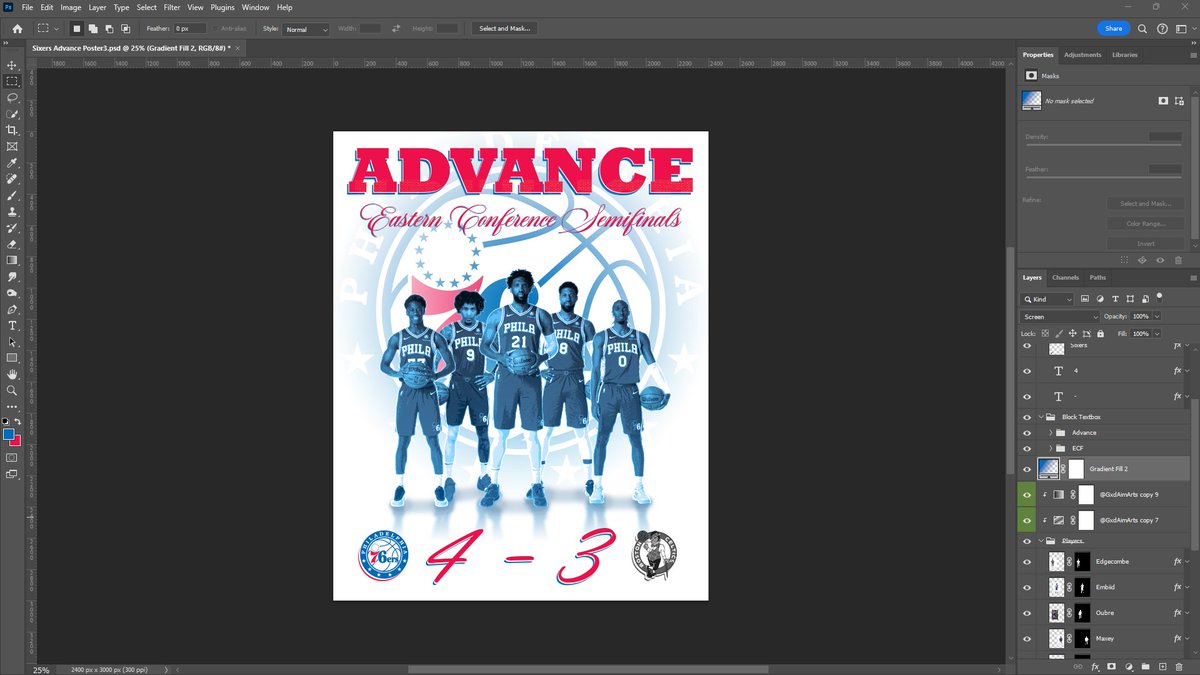Click the Subtract from selection icon

coord(109,29)
